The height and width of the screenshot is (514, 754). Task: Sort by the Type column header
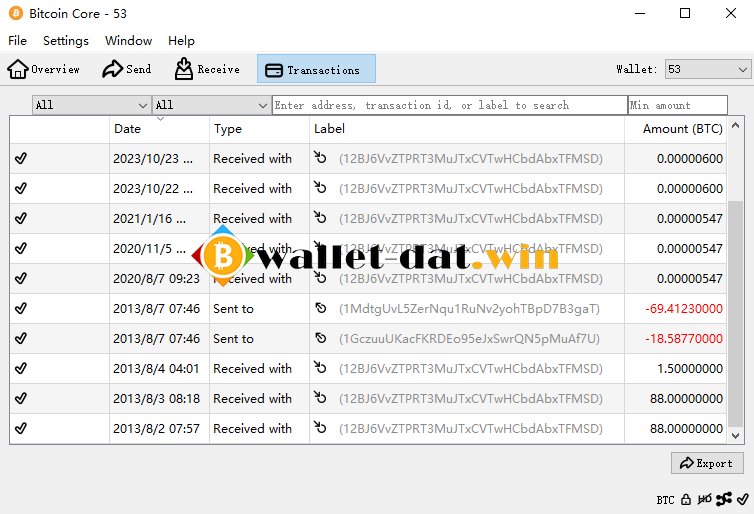point(260,129)
